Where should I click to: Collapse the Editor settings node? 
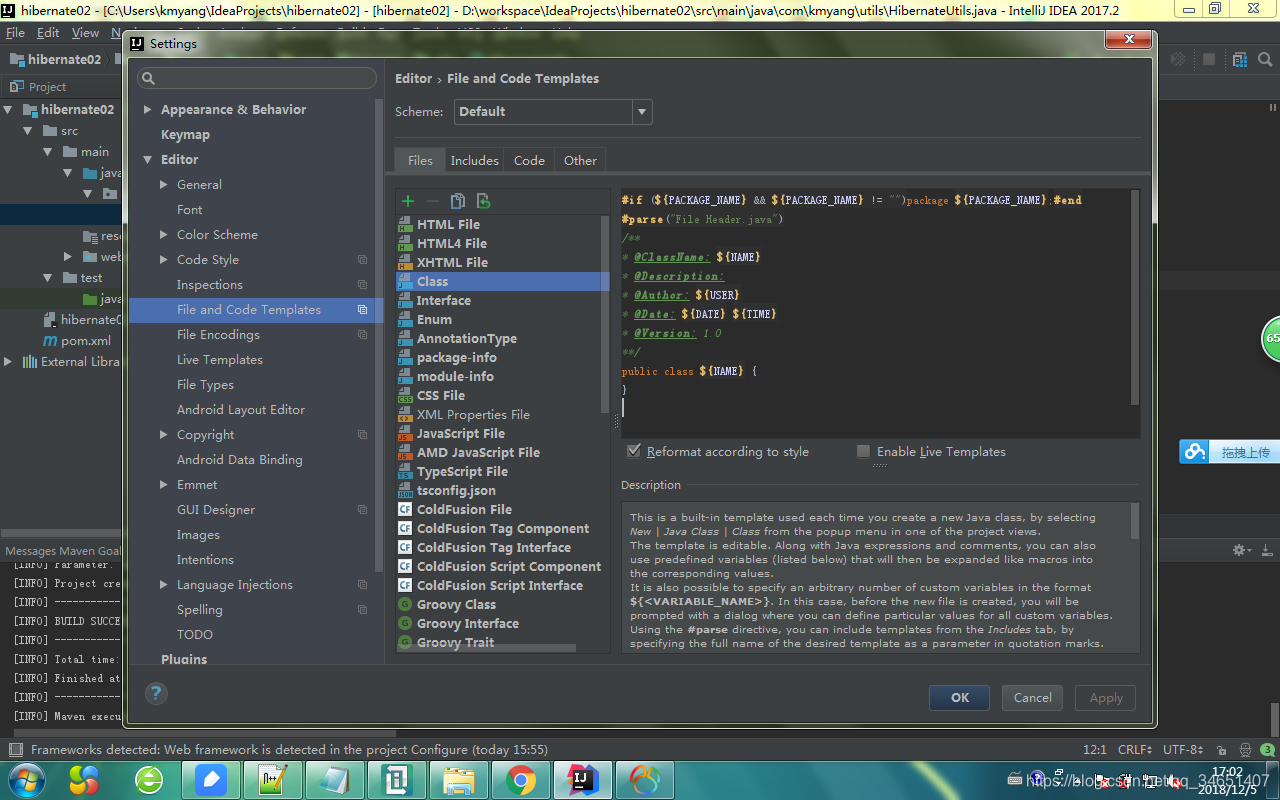click(x=148, y=160)
